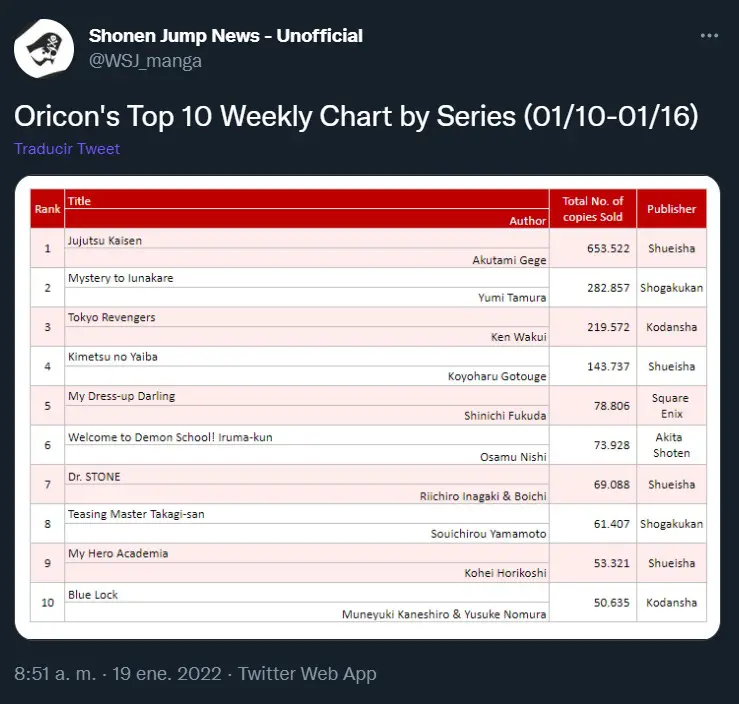Open the Shonen Jump News - Unofficial profile name
The image size is (739, 704).
[226, 36]
